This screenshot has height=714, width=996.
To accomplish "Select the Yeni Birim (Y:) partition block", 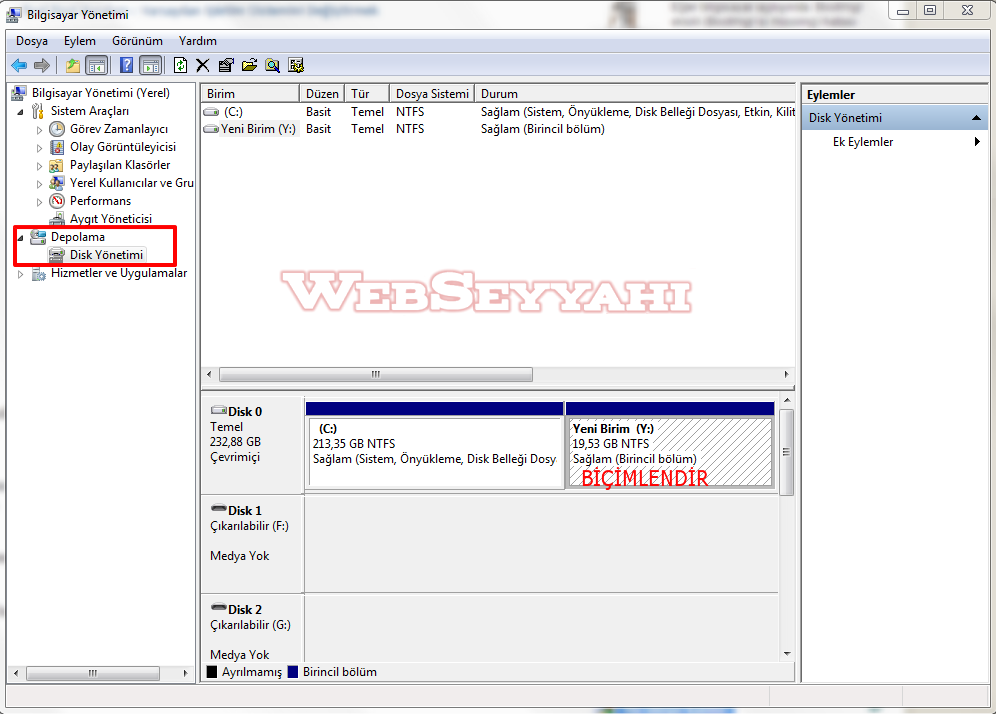I will pos(670,445).
